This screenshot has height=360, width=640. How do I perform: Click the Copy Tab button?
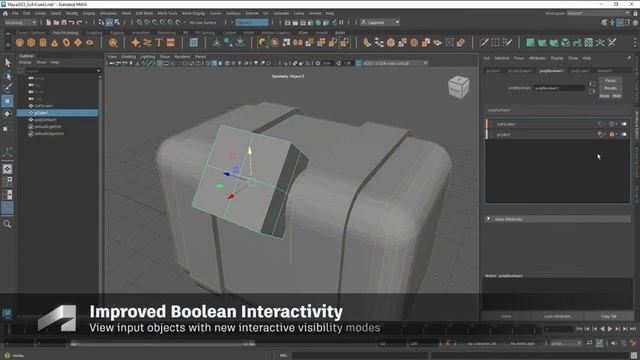click(609, 316)
